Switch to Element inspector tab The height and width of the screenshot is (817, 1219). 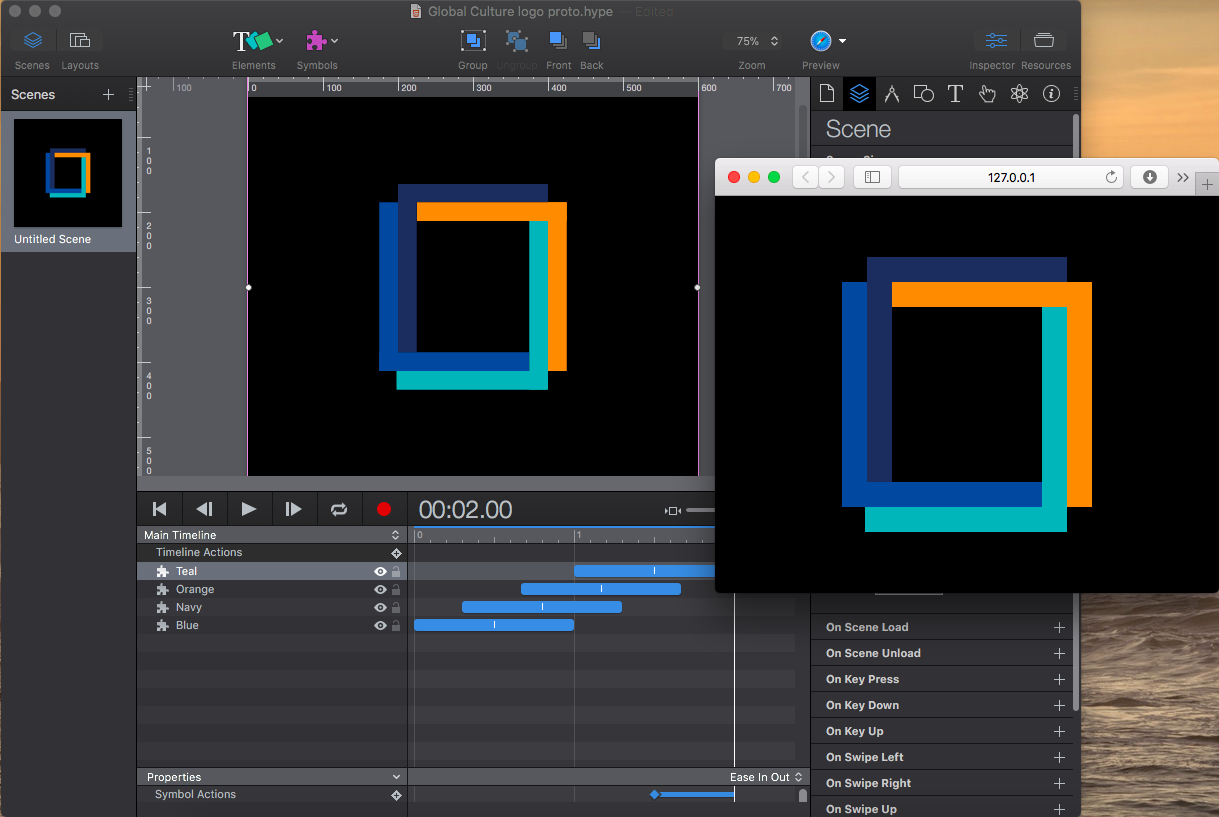(x=924, y=94)
